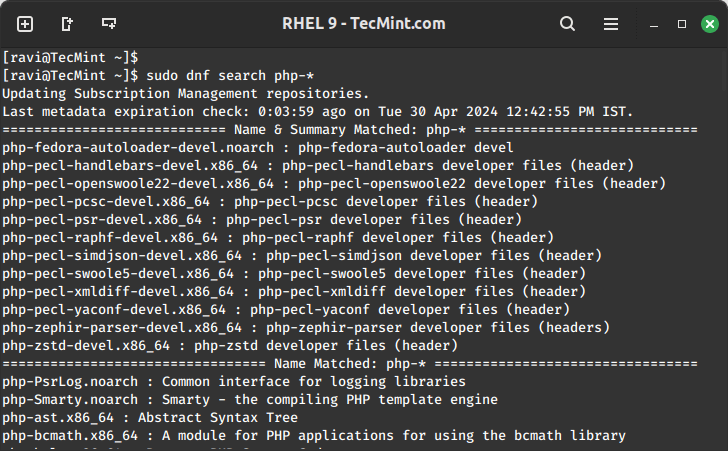
Task: Maximize the terminal window
Action: click(681, 23)
